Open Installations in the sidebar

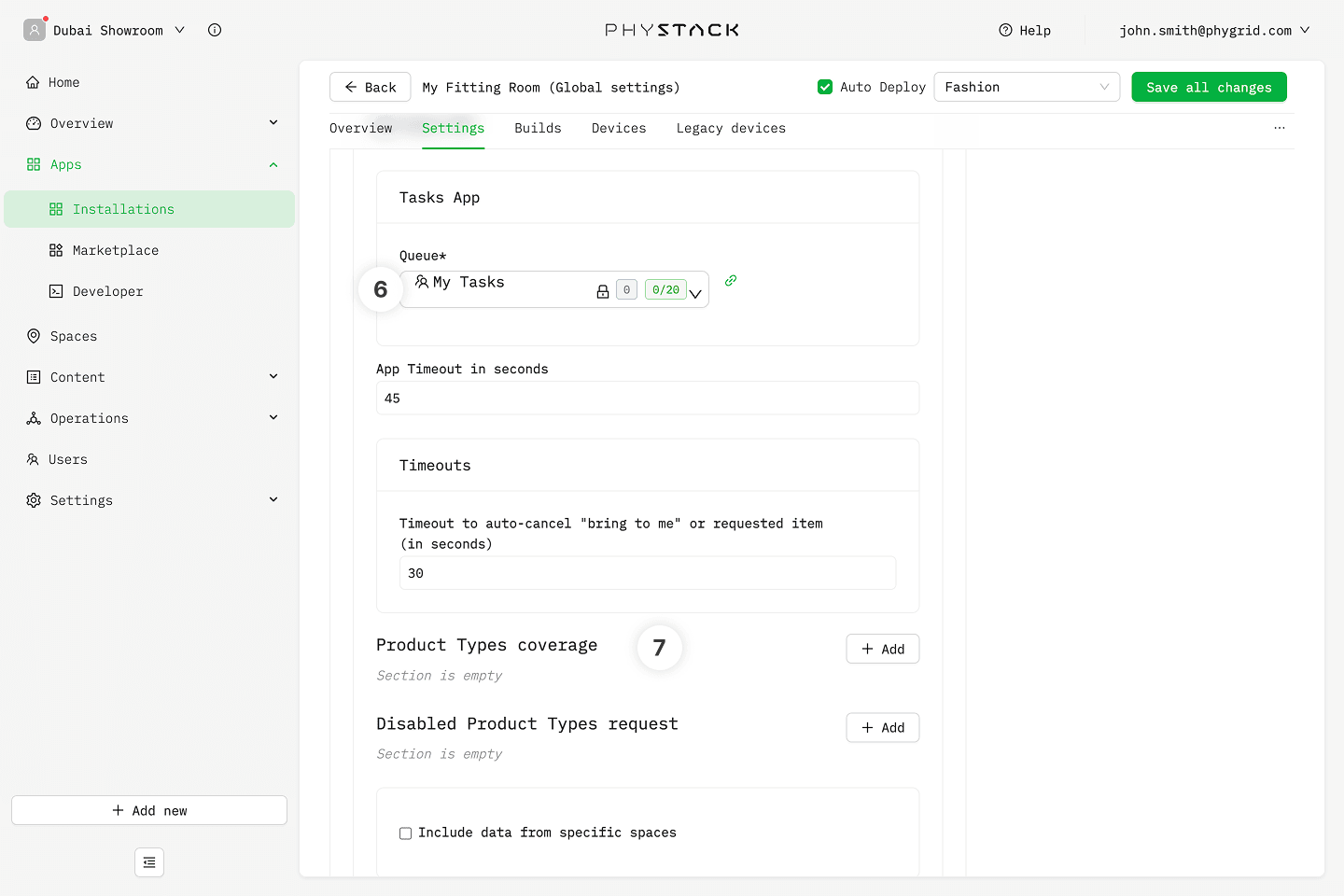[x=149, y=209]
